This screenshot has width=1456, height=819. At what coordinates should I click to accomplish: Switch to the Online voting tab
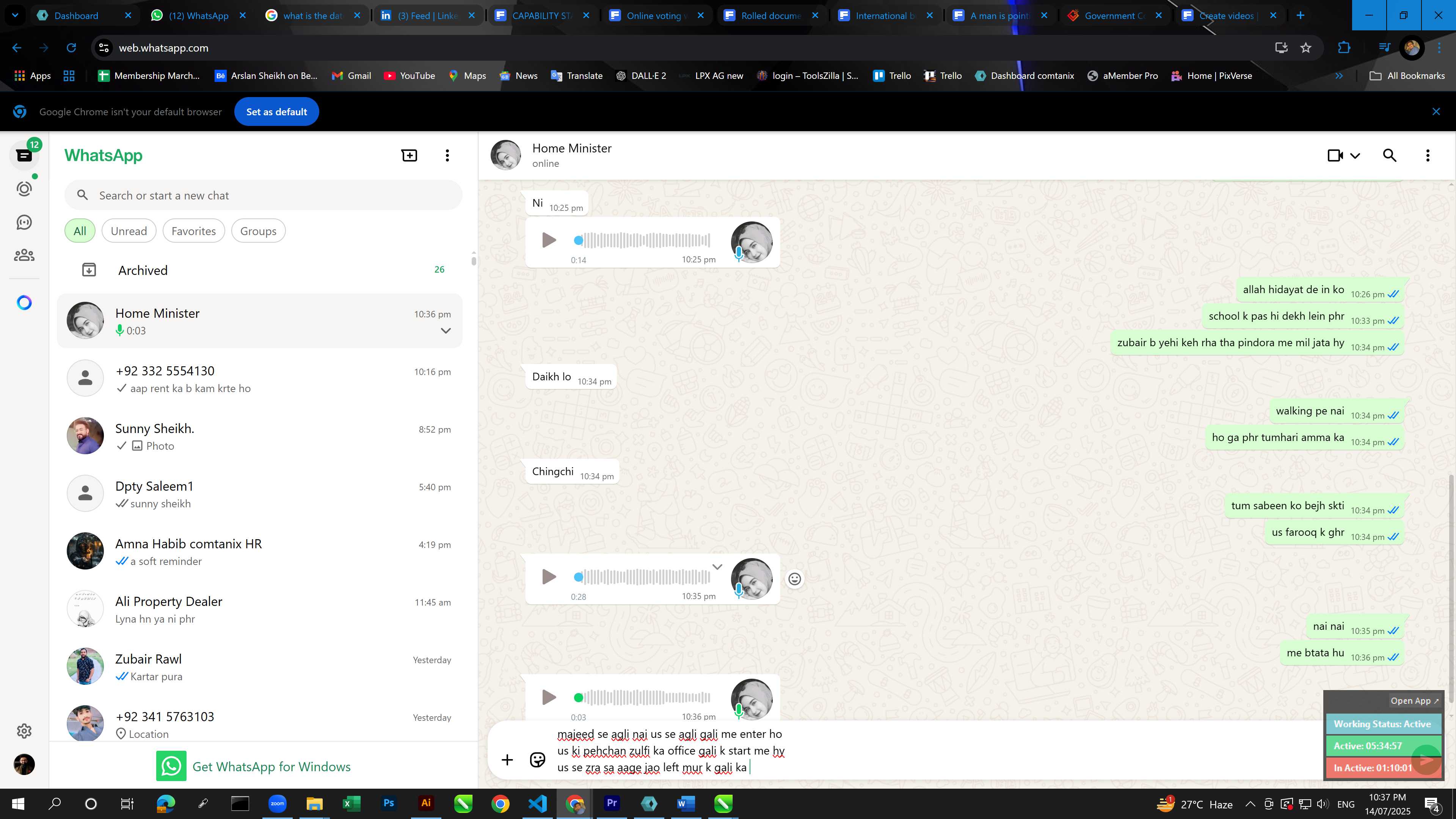(x=656, y=16)
